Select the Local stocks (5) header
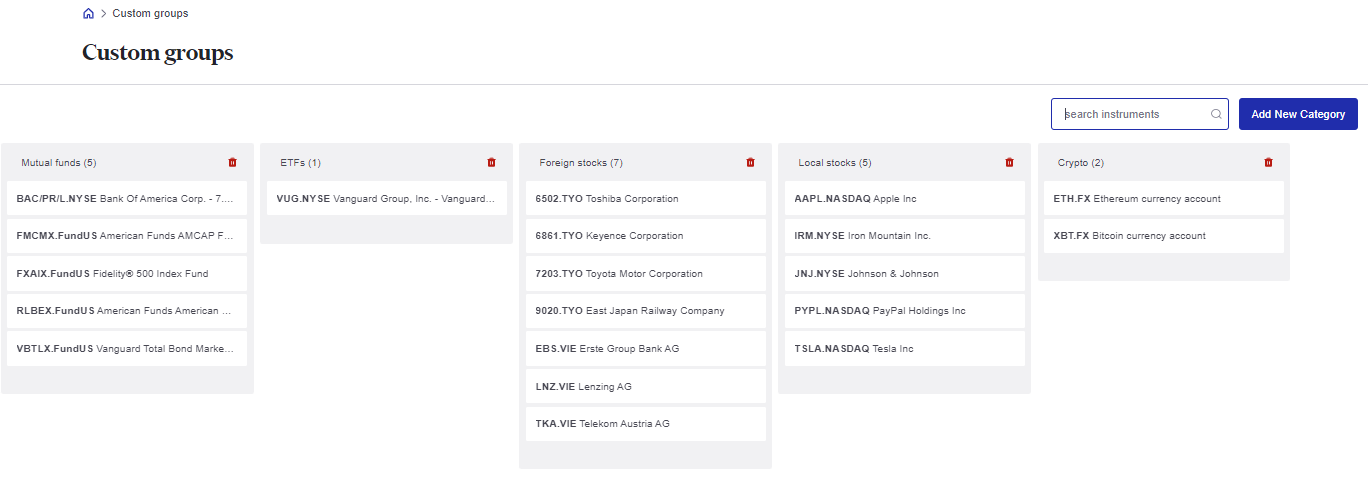This screenshot has height=485, width=1368. pyautogui.click(x=835, y=162)
